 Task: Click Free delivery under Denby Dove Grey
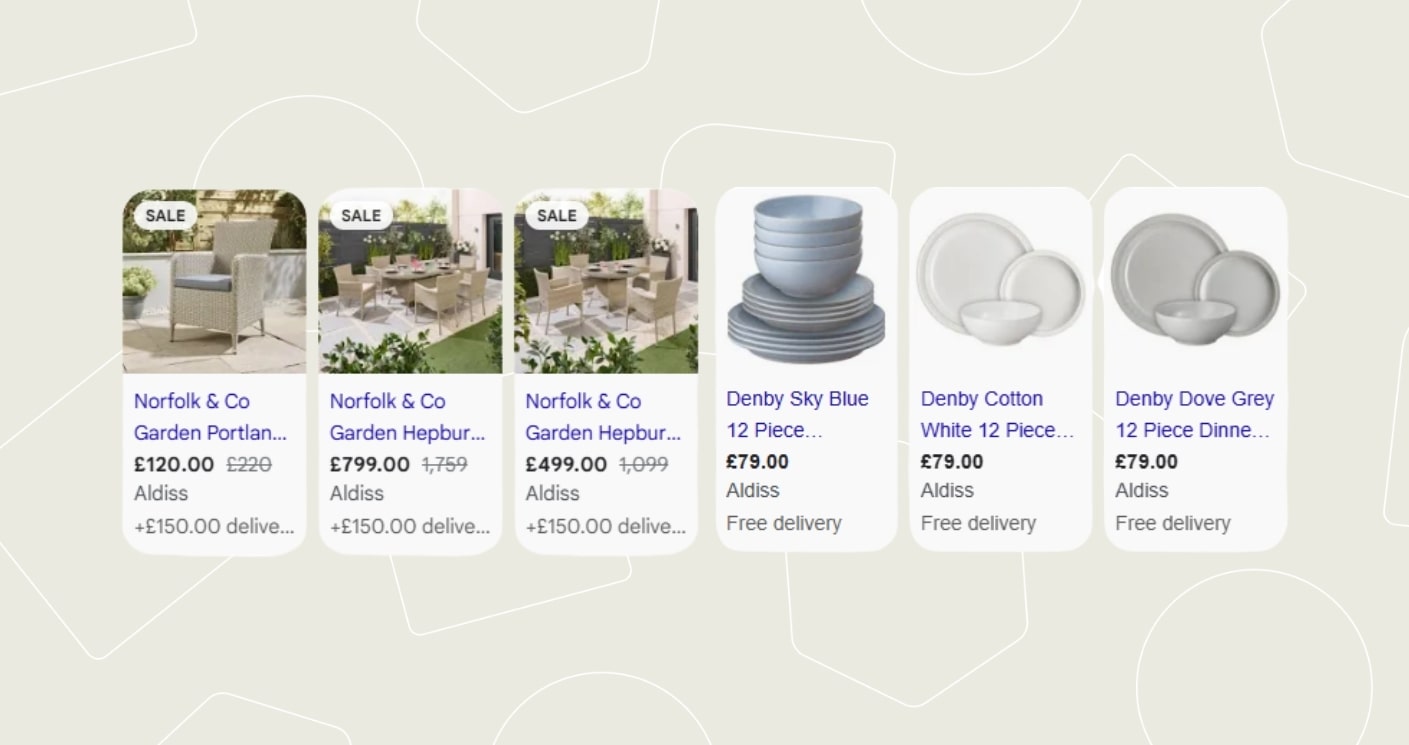pos(1172,523)
